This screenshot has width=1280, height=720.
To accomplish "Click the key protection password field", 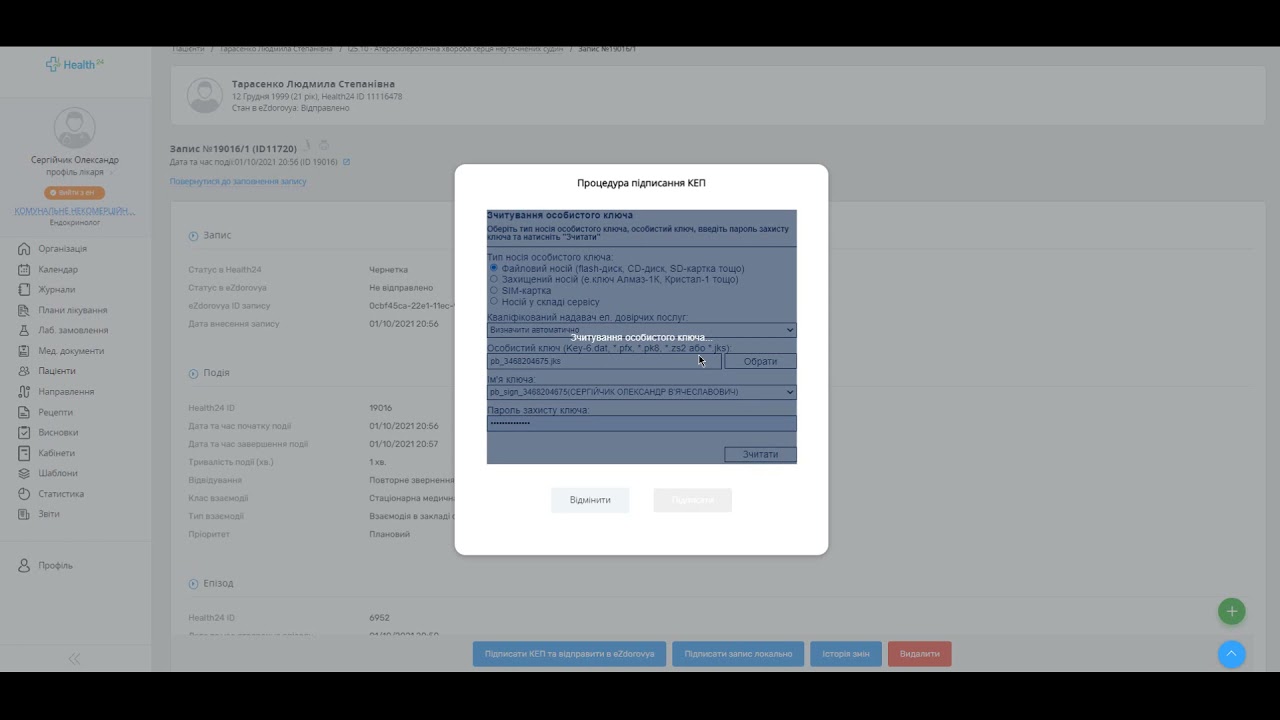I will coord(642,423).
